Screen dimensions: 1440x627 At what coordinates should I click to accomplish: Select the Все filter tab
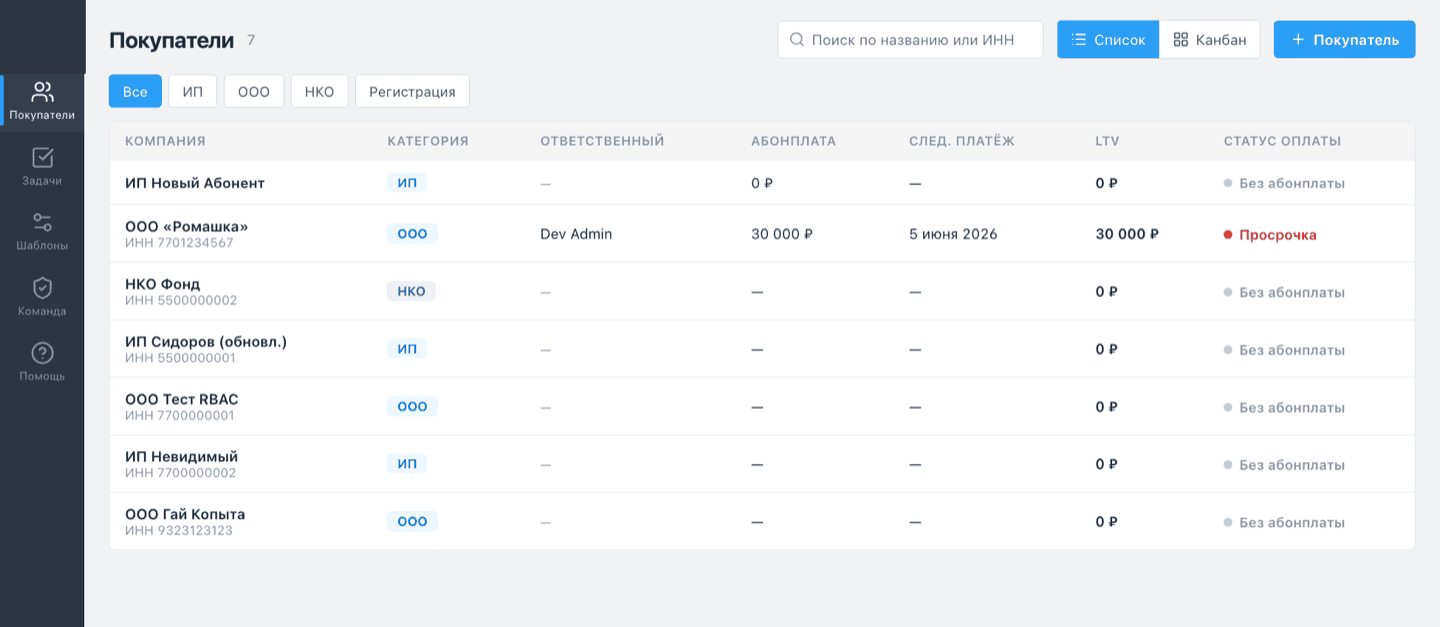135,91
